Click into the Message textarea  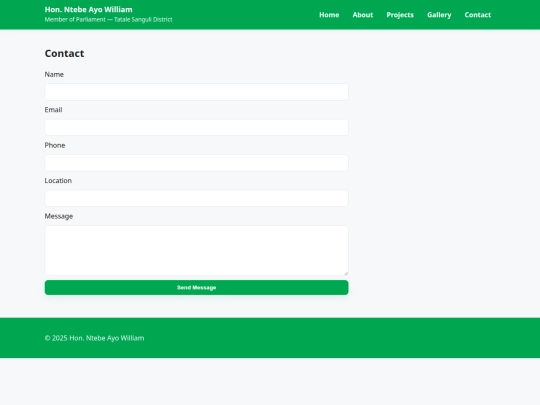pos(196,250)
